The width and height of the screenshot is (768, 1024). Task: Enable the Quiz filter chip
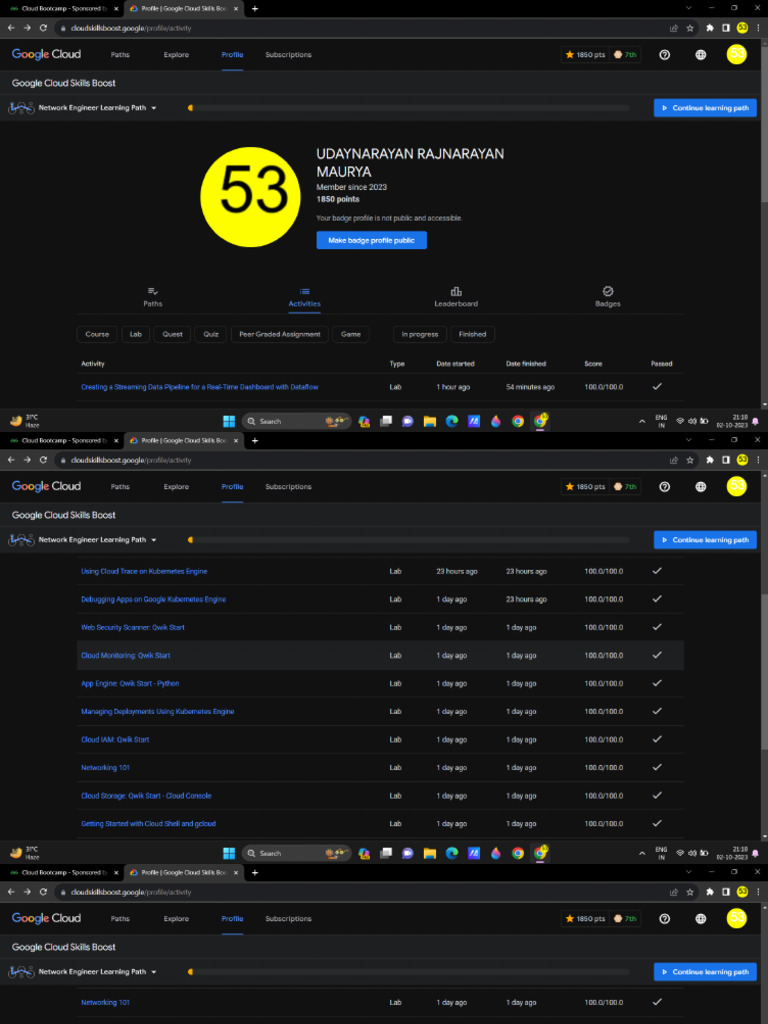point(211,334)
